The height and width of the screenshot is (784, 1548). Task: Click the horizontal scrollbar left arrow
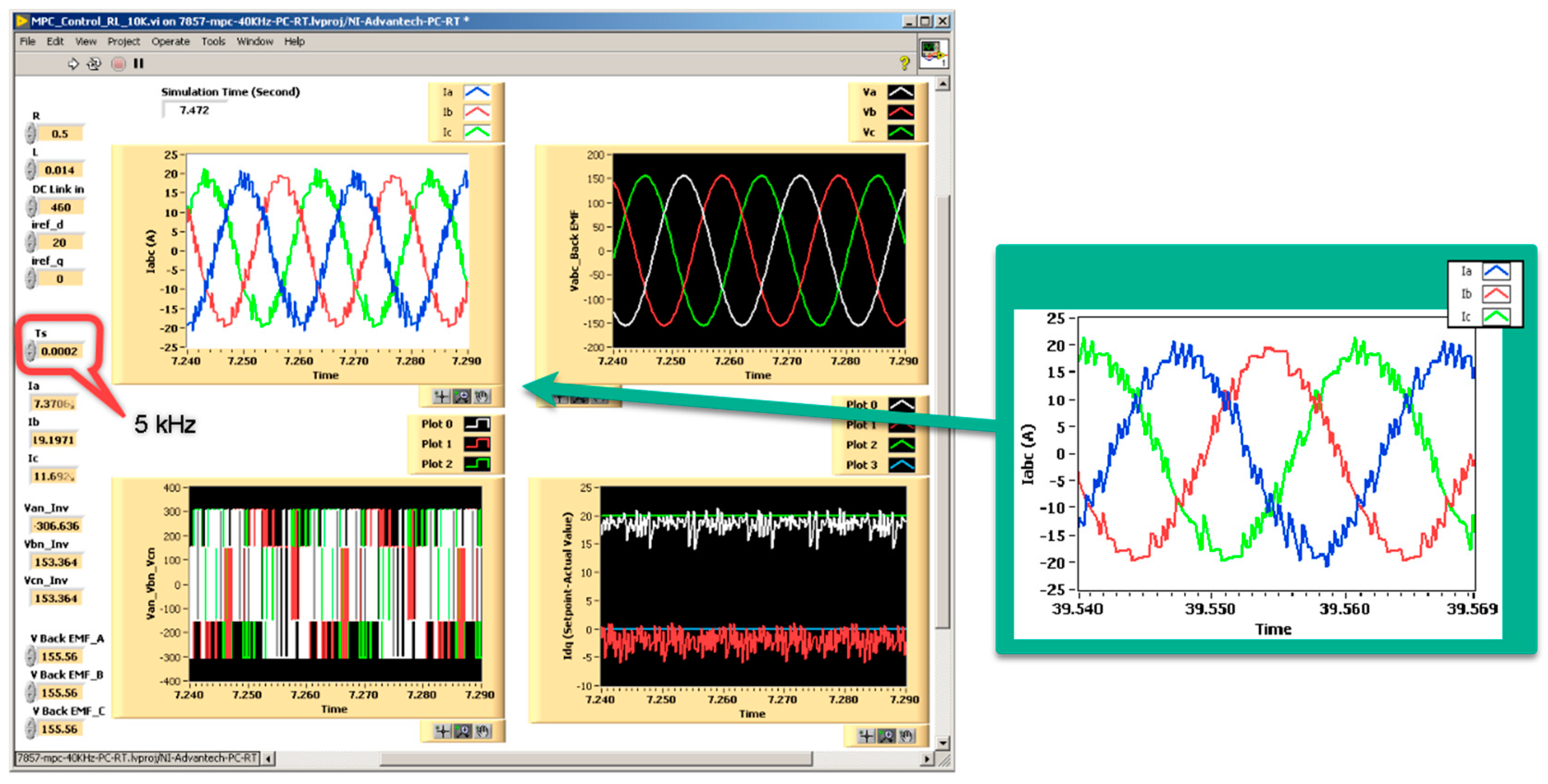point(268,759)
